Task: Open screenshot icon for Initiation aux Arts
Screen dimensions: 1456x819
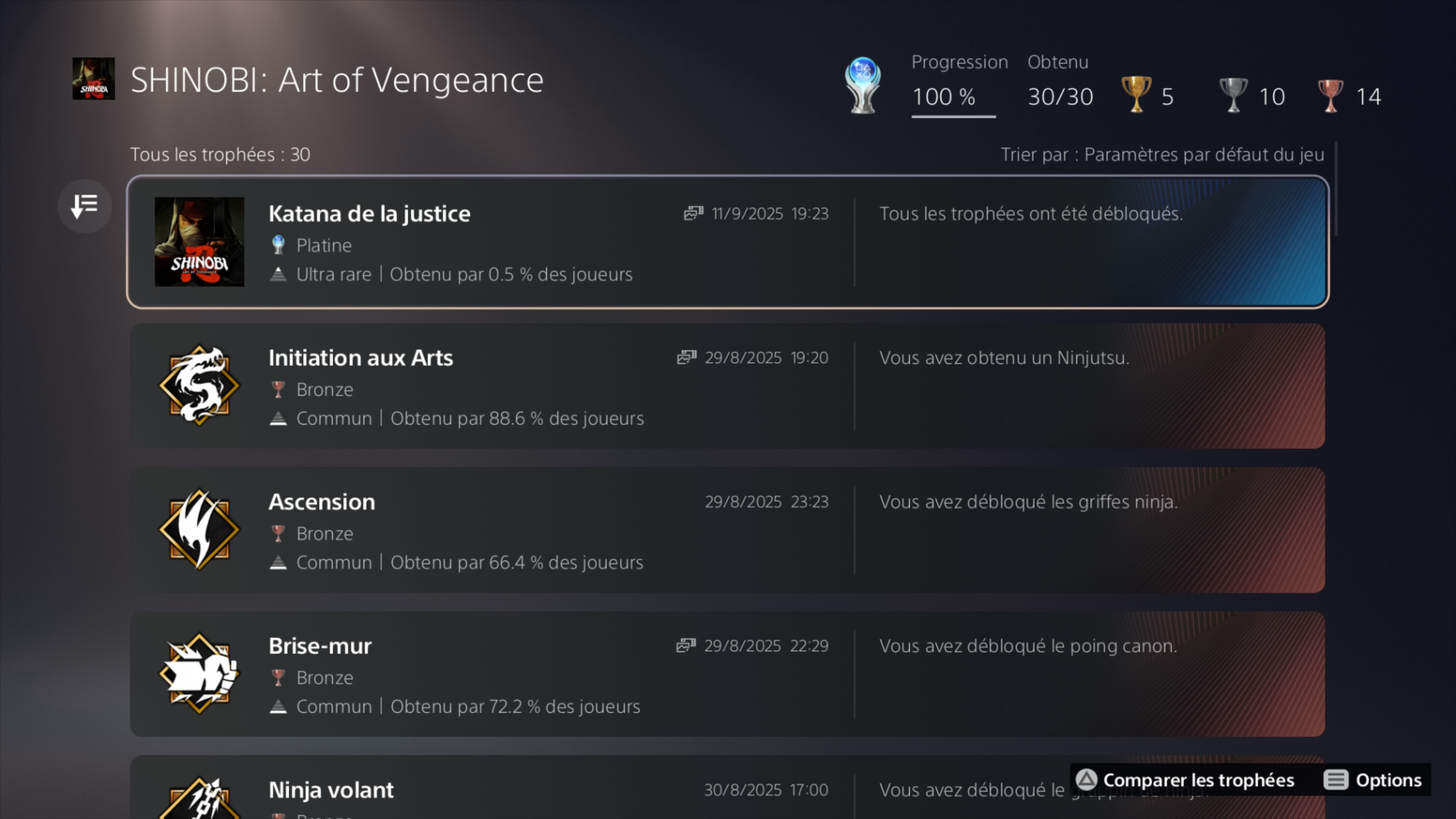Action: click(x=687, y=357)
